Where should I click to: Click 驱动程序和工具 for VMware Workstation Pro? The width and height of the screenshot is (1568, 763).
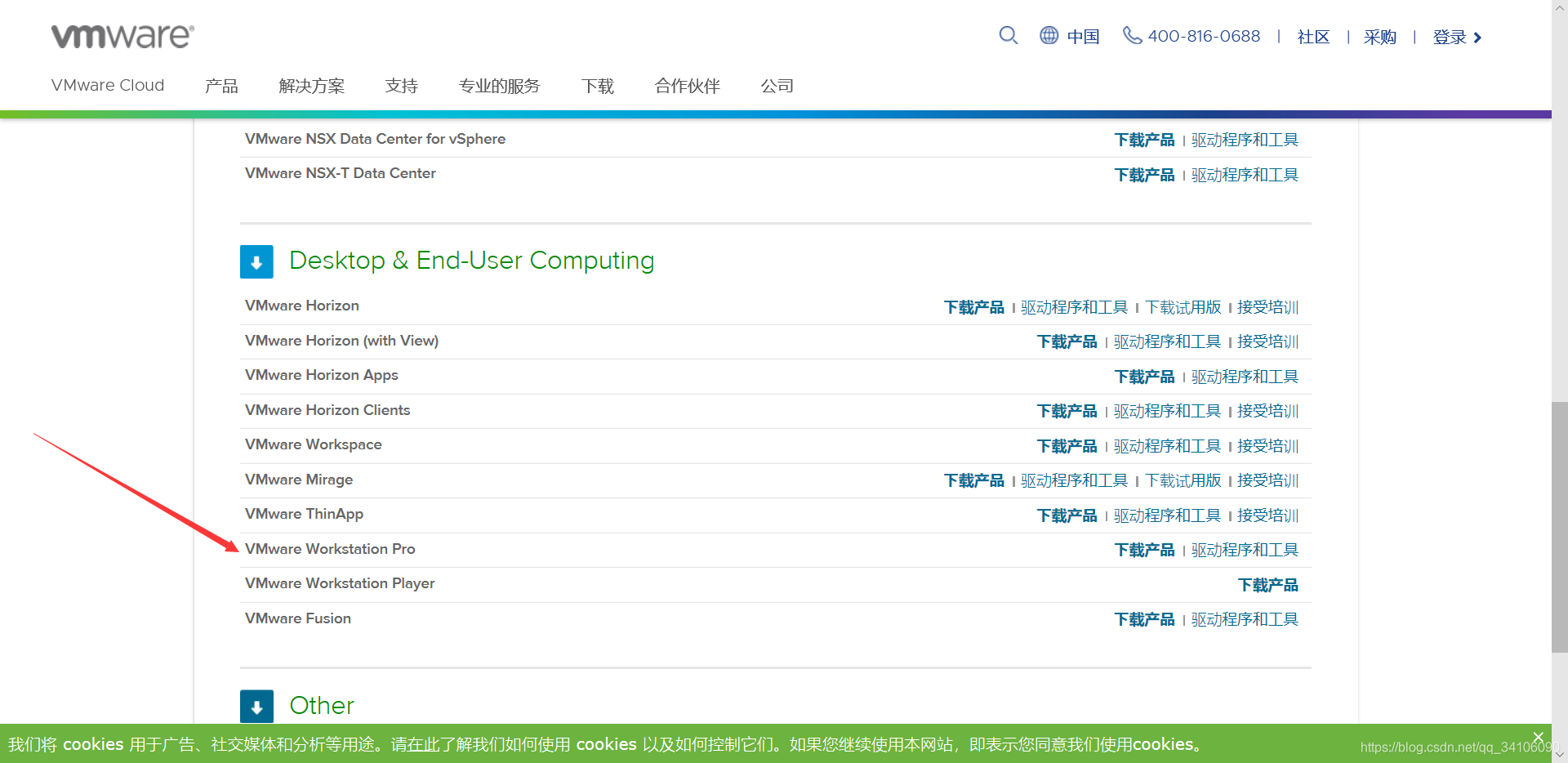tap(1245, 550)
